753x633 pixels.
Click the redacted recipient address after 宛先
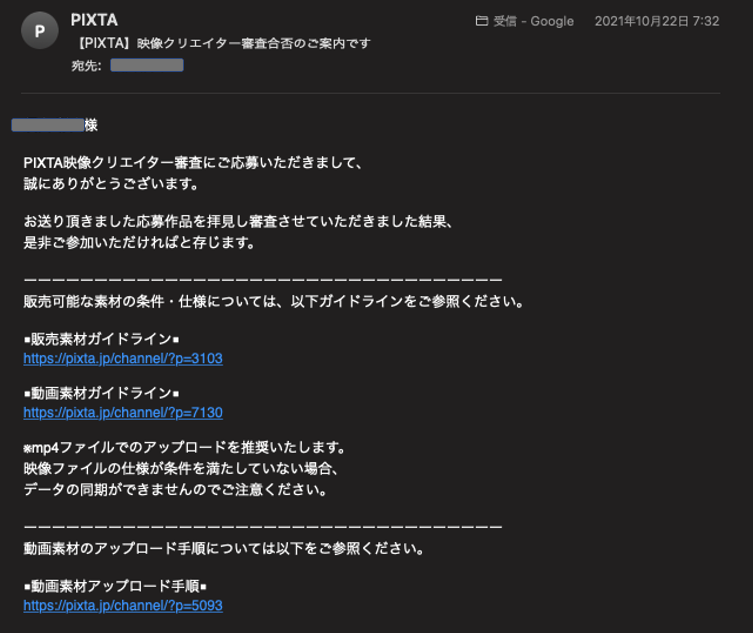point(147,65)
